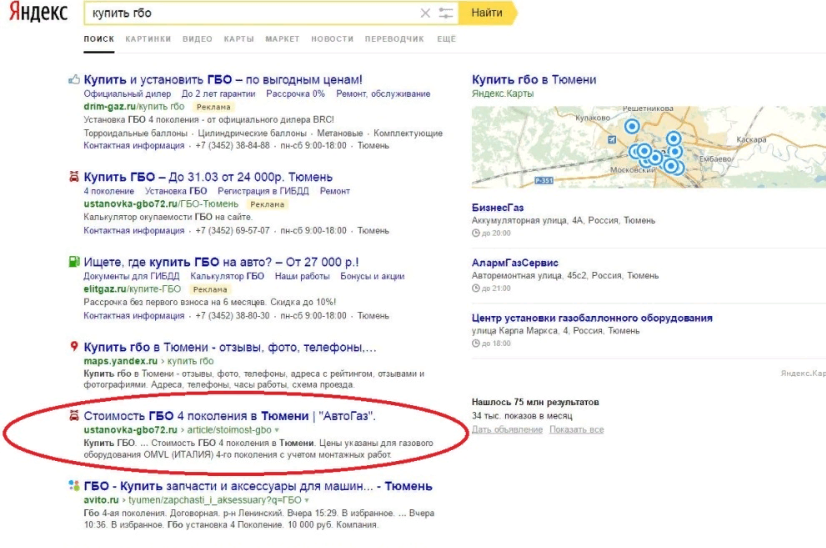Open the Купить гбо в Тюмени maps heading

click(534, 80)
